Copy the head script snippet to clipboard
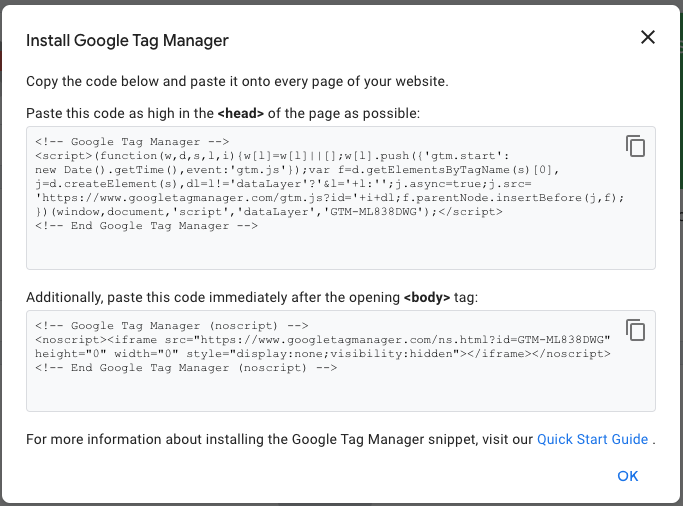This screenshot has width=683, height=506. tap(635, 146)
